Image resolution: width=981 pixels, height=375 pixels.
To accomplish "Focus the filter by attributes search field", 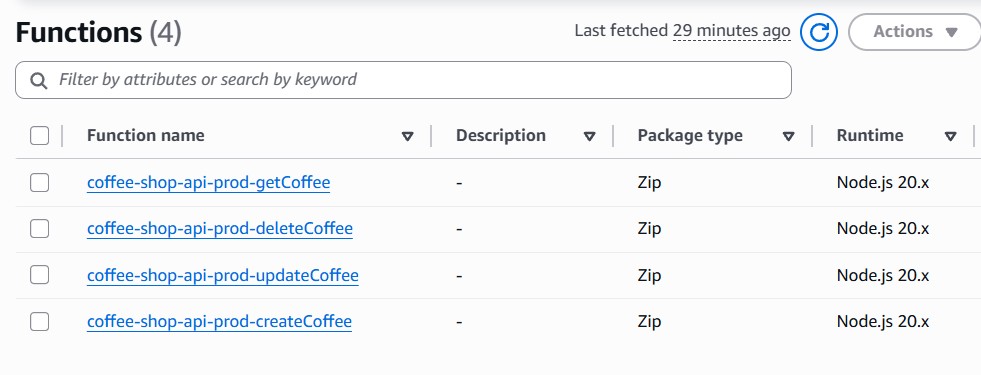I will [403, 80].
